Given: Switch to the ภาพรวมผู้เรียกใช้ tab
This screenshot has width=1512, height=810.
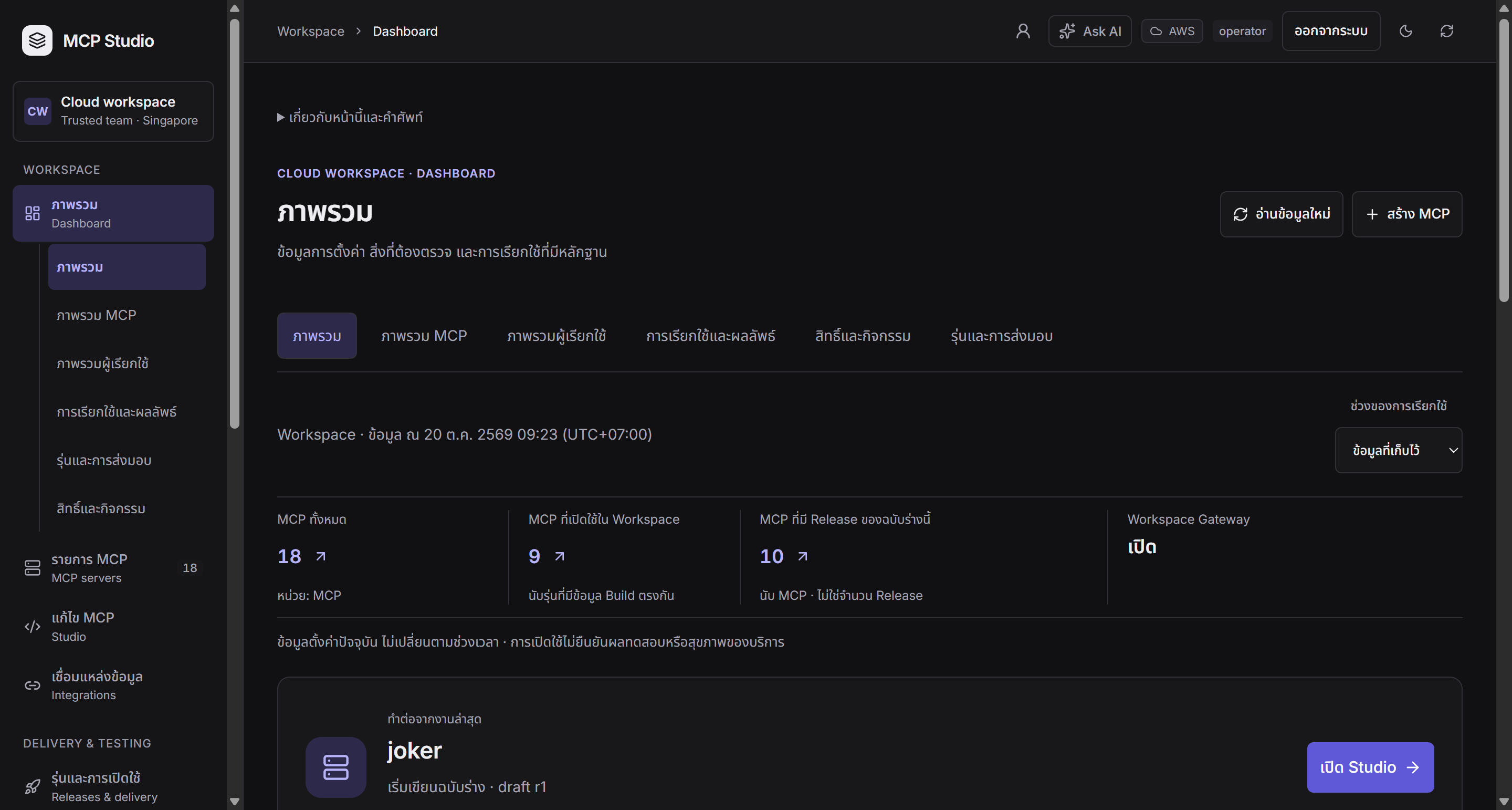Looking at the screenshot, I should point(556,336).
